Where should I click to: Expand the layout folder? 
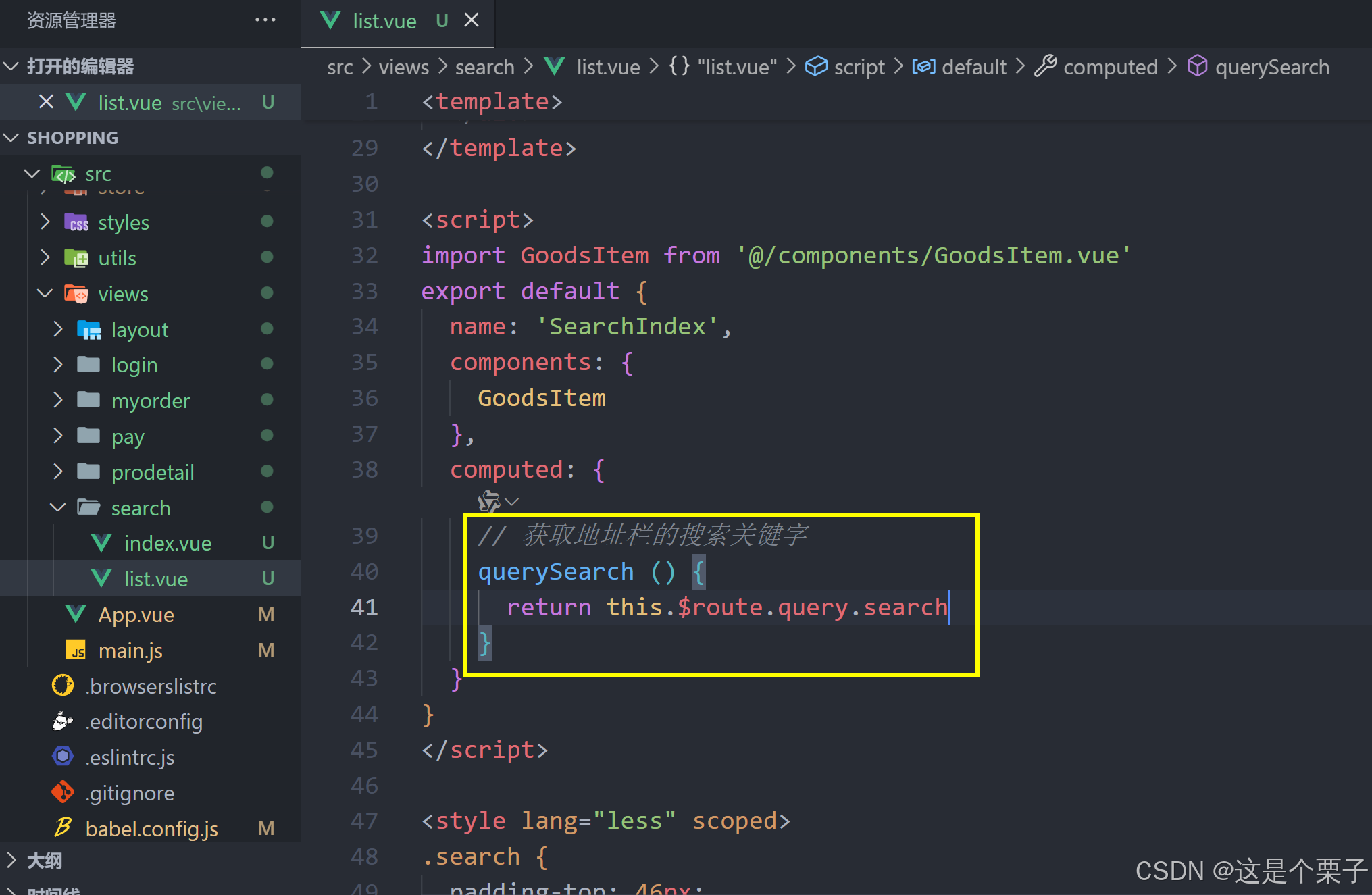pyautogui.click(x=58, y=330)
